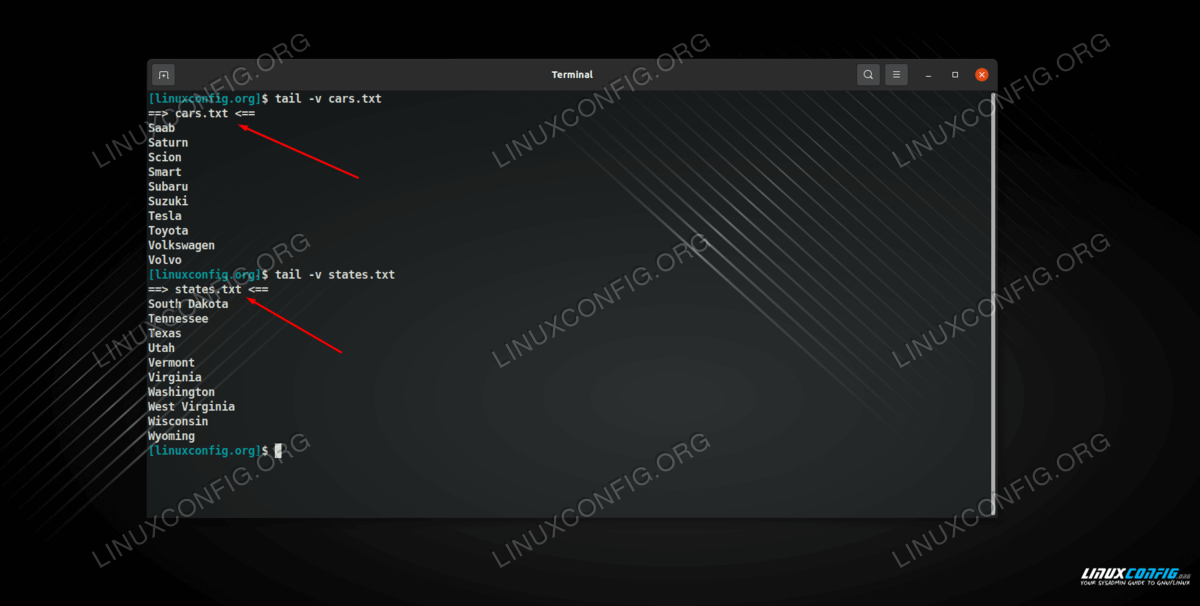Click the '==> states.txt <==' header line
Screen dimensions: 1200x606
[x=208, y=289]
